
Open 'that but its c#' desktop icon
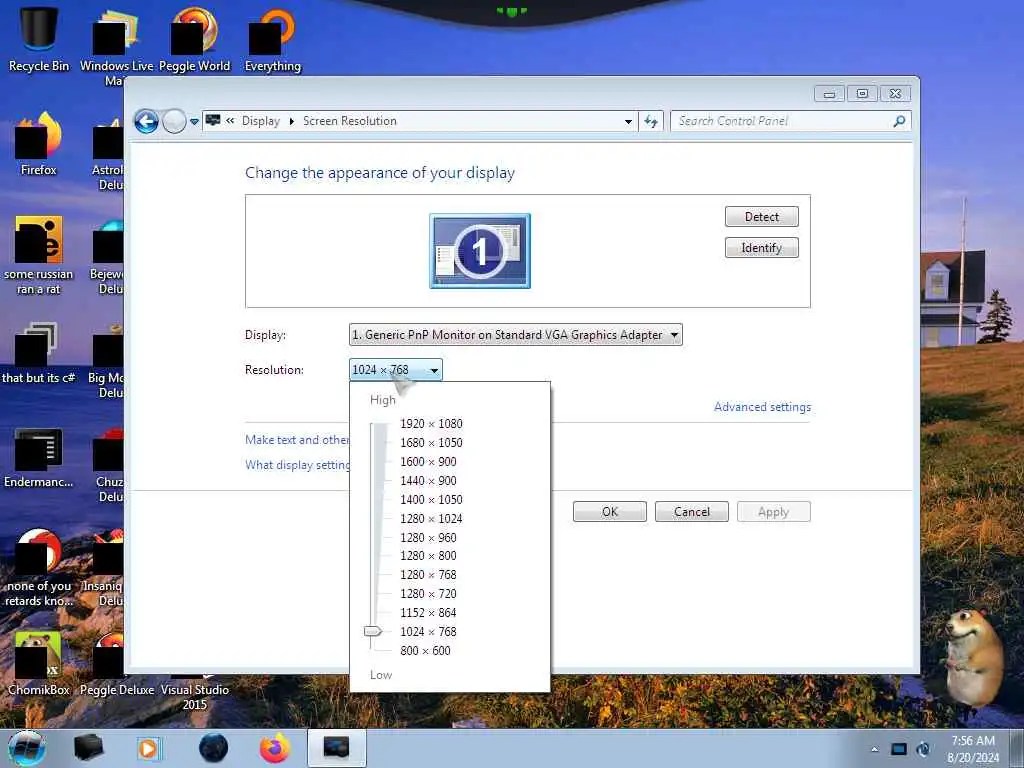39,353
